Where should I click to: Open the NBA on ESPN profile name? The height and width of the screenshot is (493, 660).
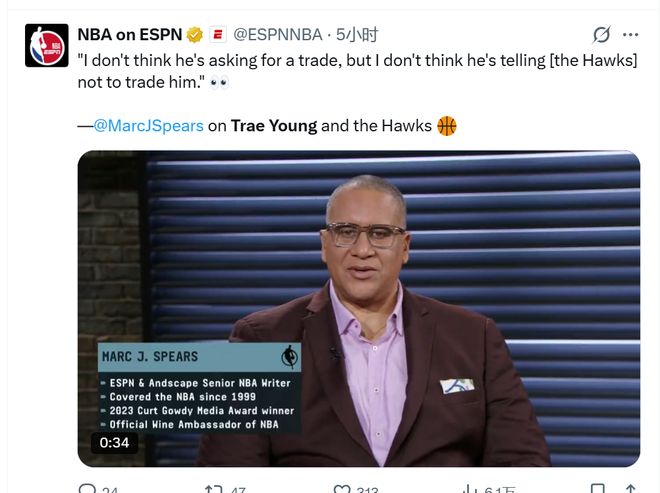(x=129, y=35)
